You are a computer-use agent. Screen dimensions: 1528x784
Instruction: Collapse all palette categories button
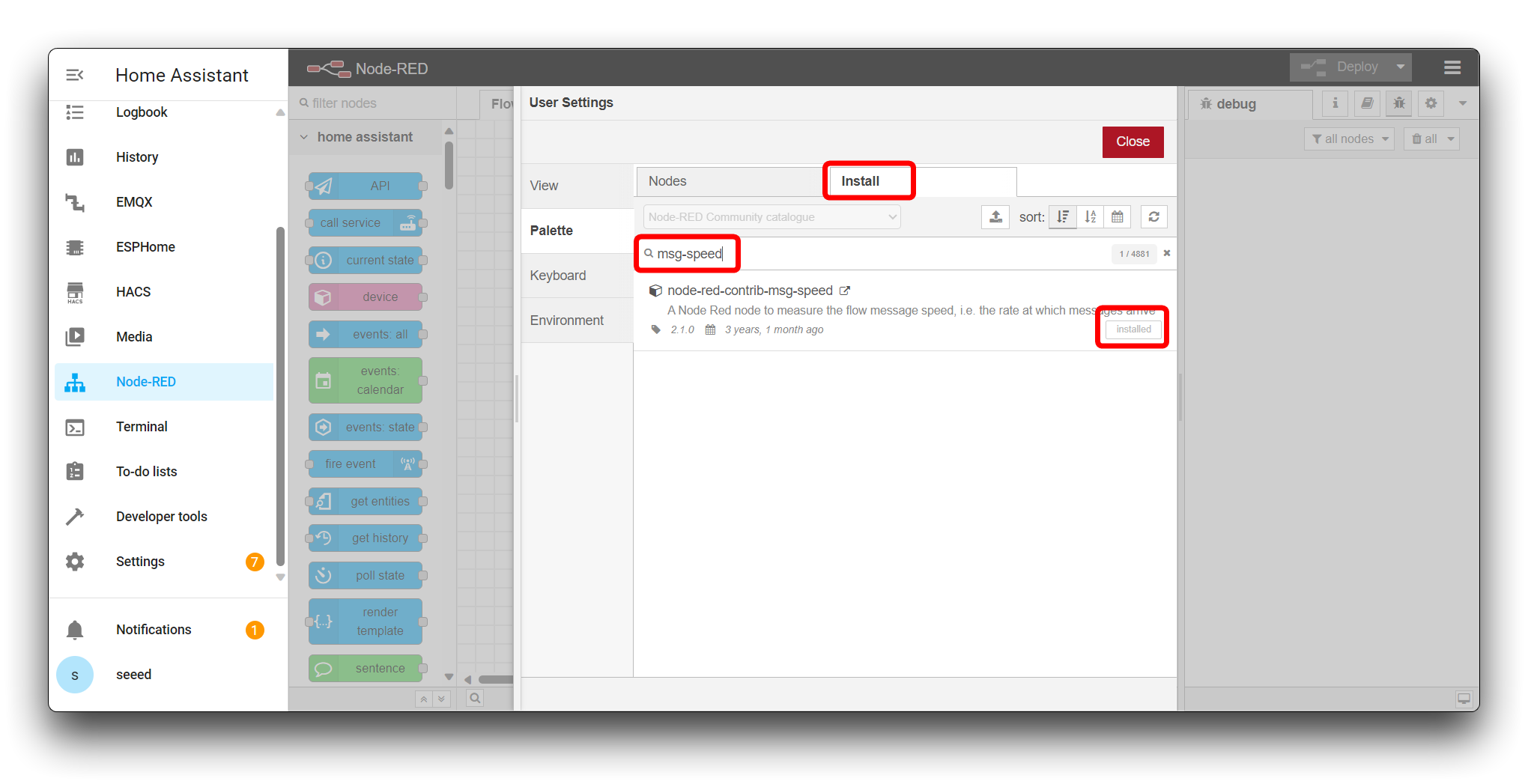tap(424, 699)
